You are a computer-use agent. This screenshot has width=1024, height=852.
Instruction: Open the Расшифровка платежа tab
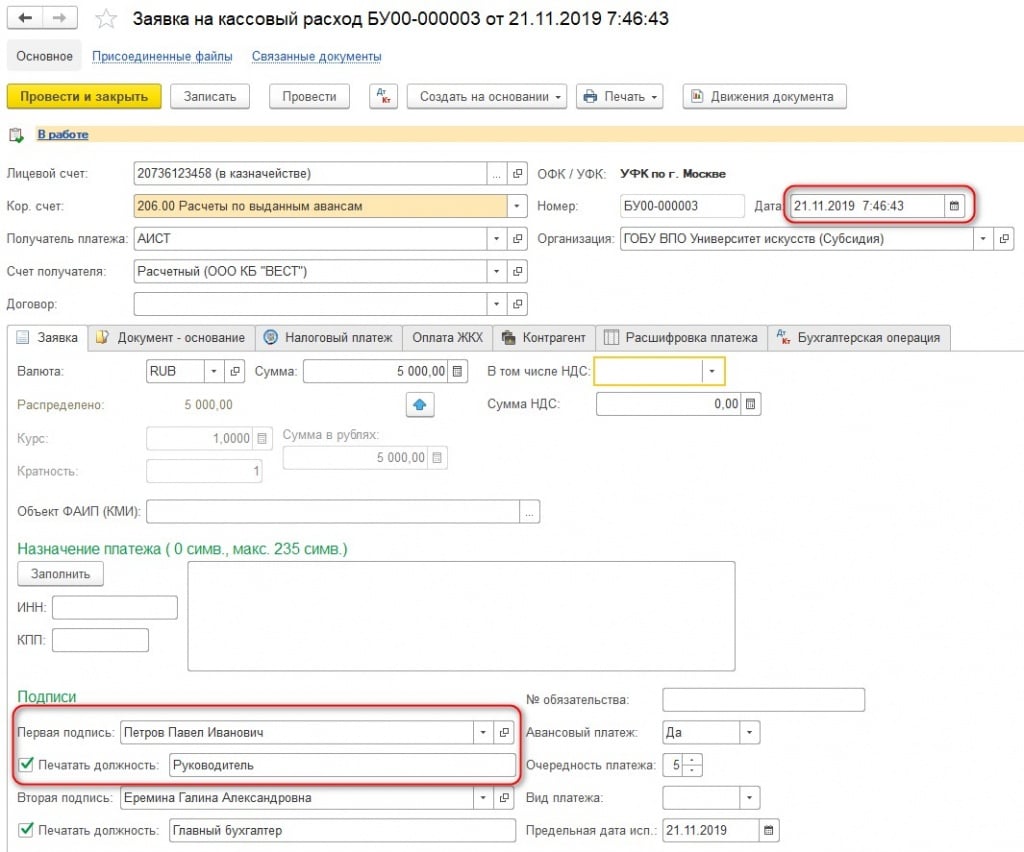coord(681,338)
